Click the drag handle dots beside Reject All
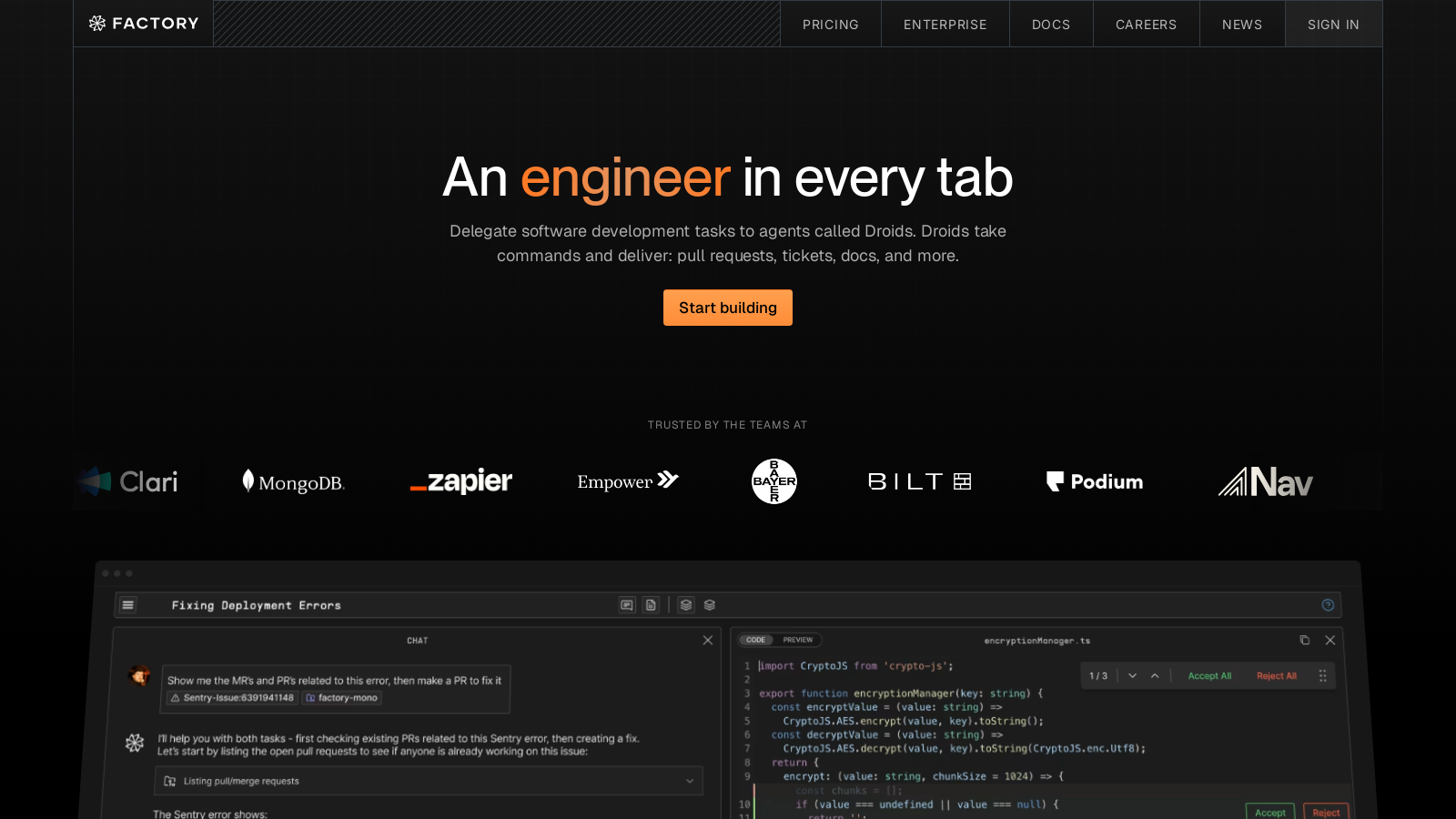Screen dimensions: 1456x819 coord(1322,676)
